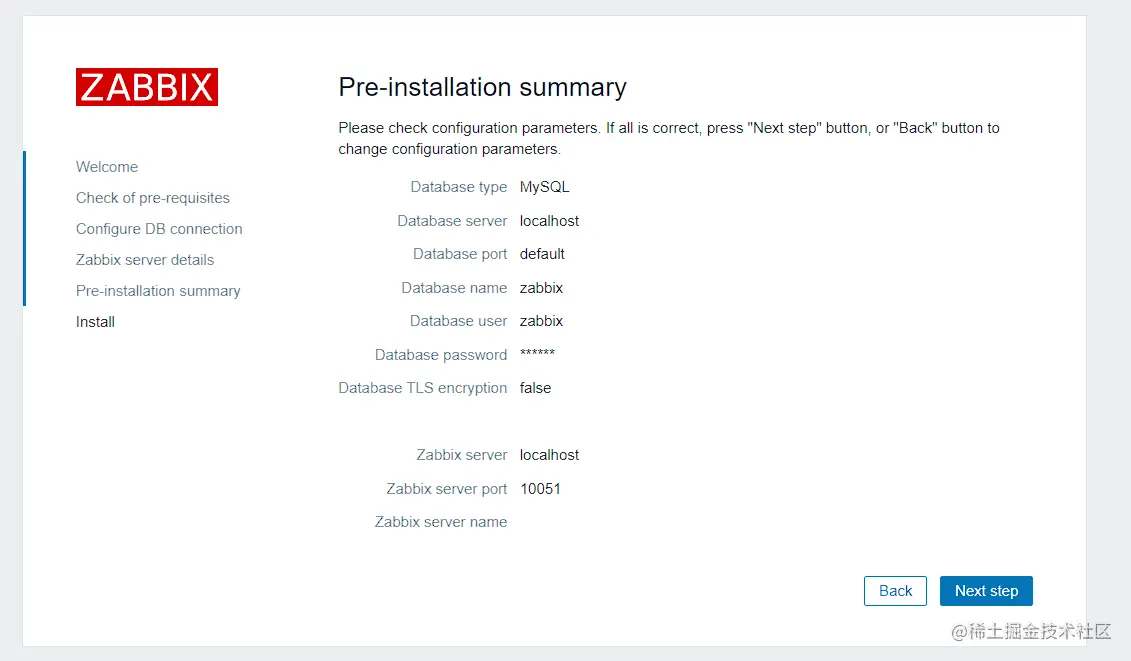Screen dimensions: 1131x661
Task: Click the Database TLS encryption value false
Action: 535,387
